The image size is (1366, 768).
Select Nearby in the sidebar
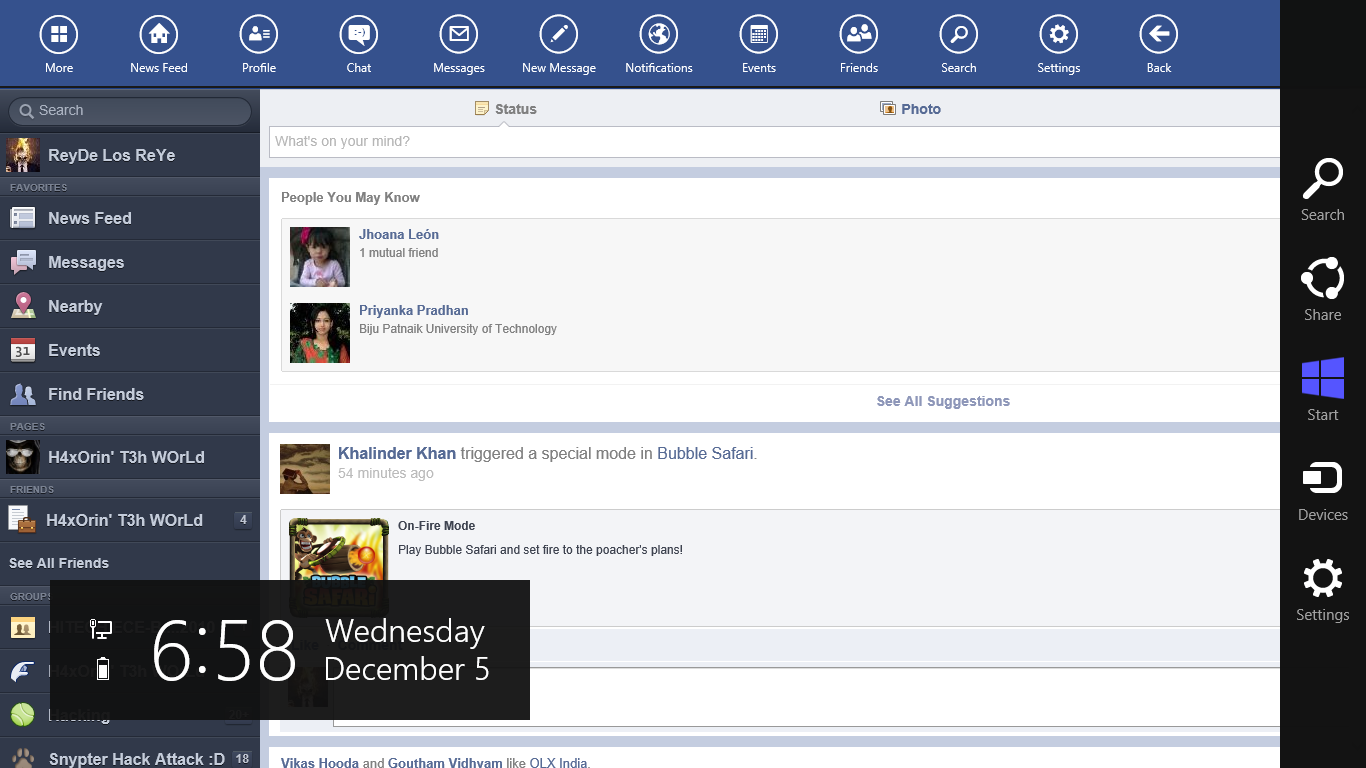click(x=130, y=306)
